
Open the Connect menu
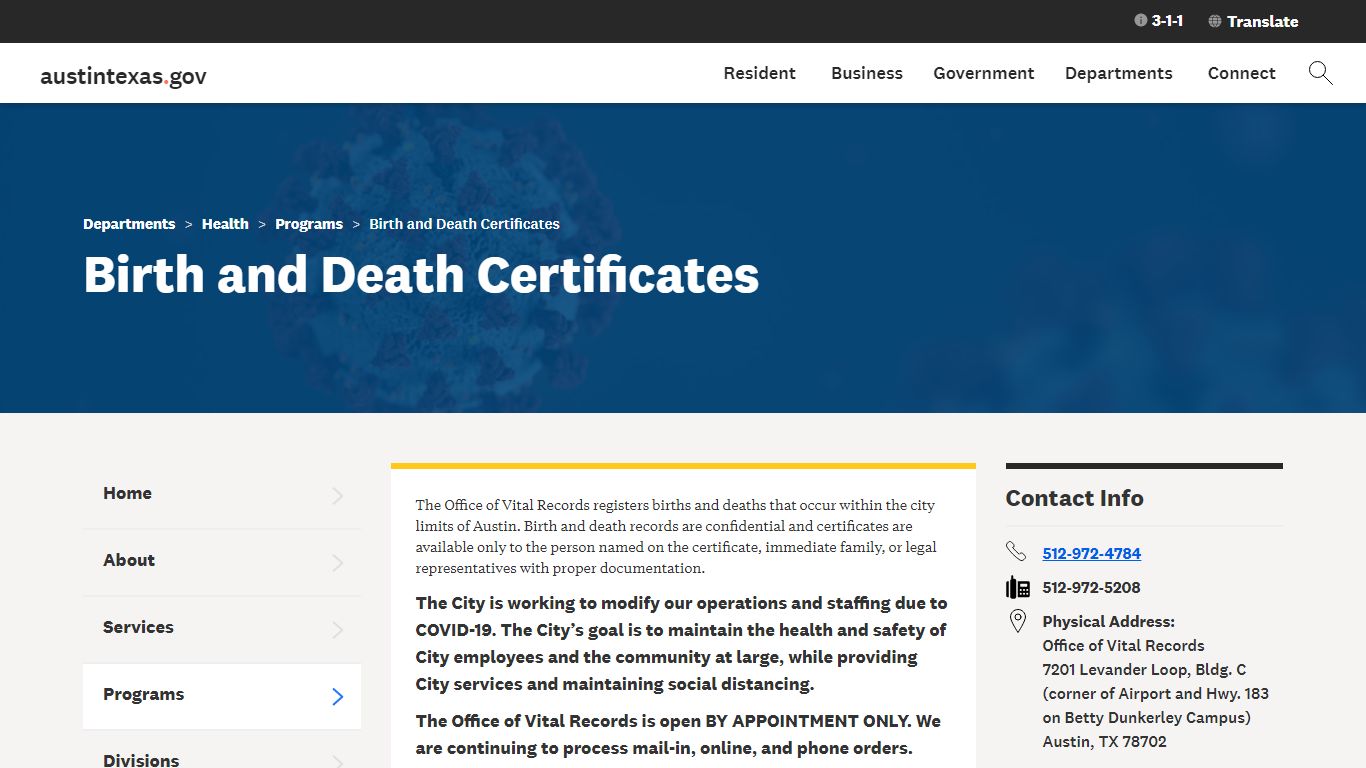click(1242, 73)
